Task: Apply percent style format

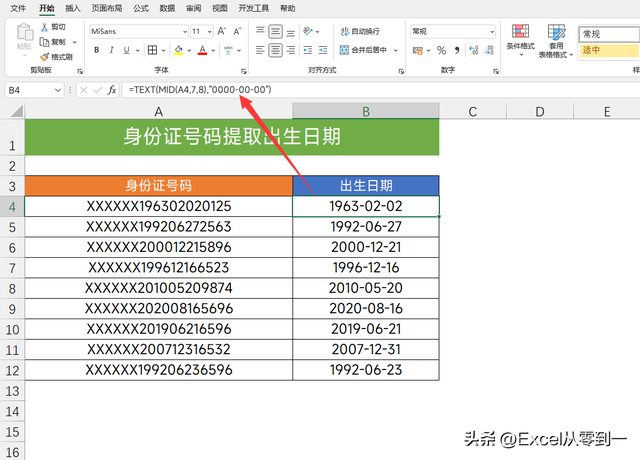Action: point(441,51)
